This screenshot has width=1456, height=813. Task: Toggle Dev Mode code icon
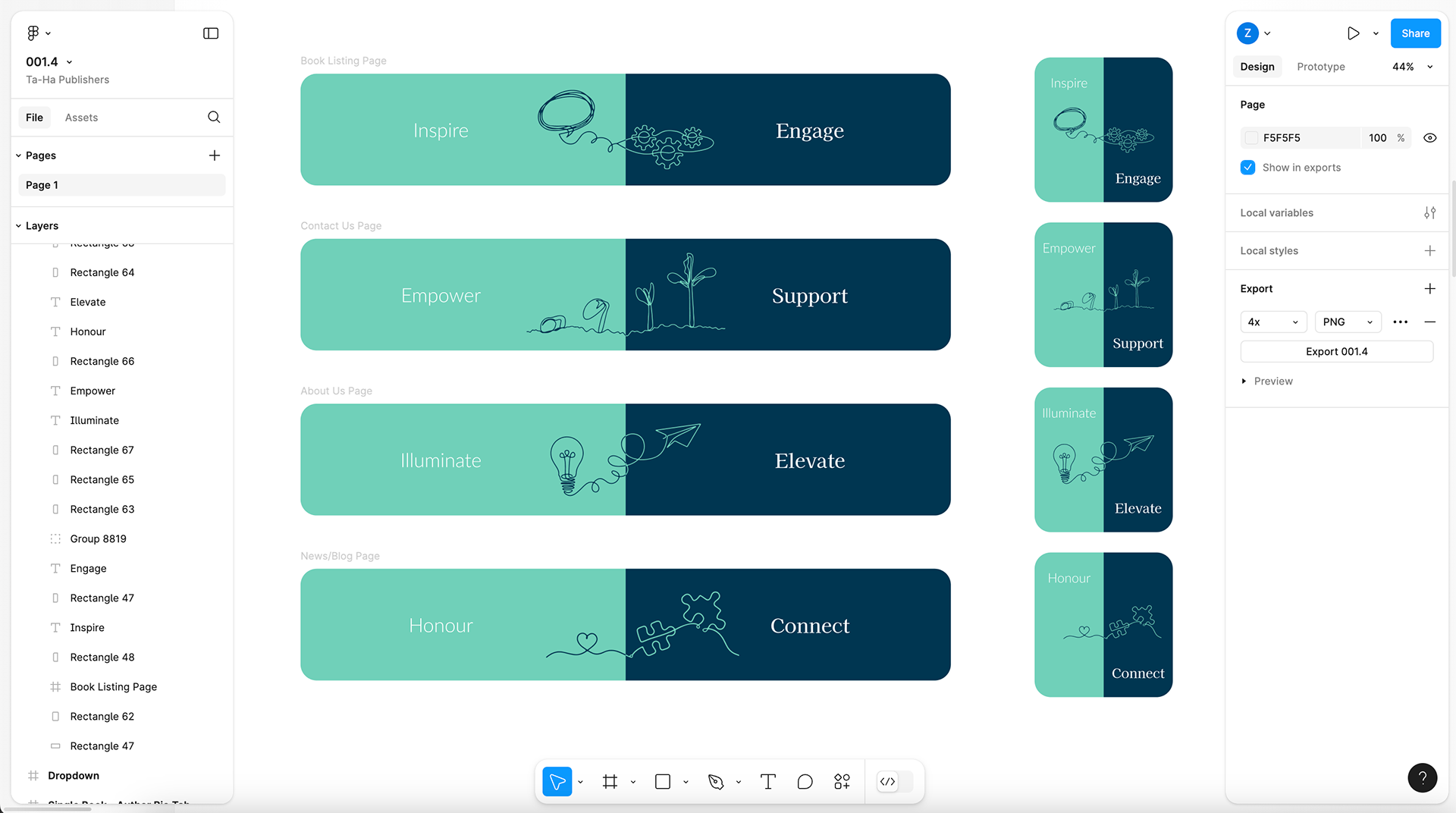tap(887, 781)
